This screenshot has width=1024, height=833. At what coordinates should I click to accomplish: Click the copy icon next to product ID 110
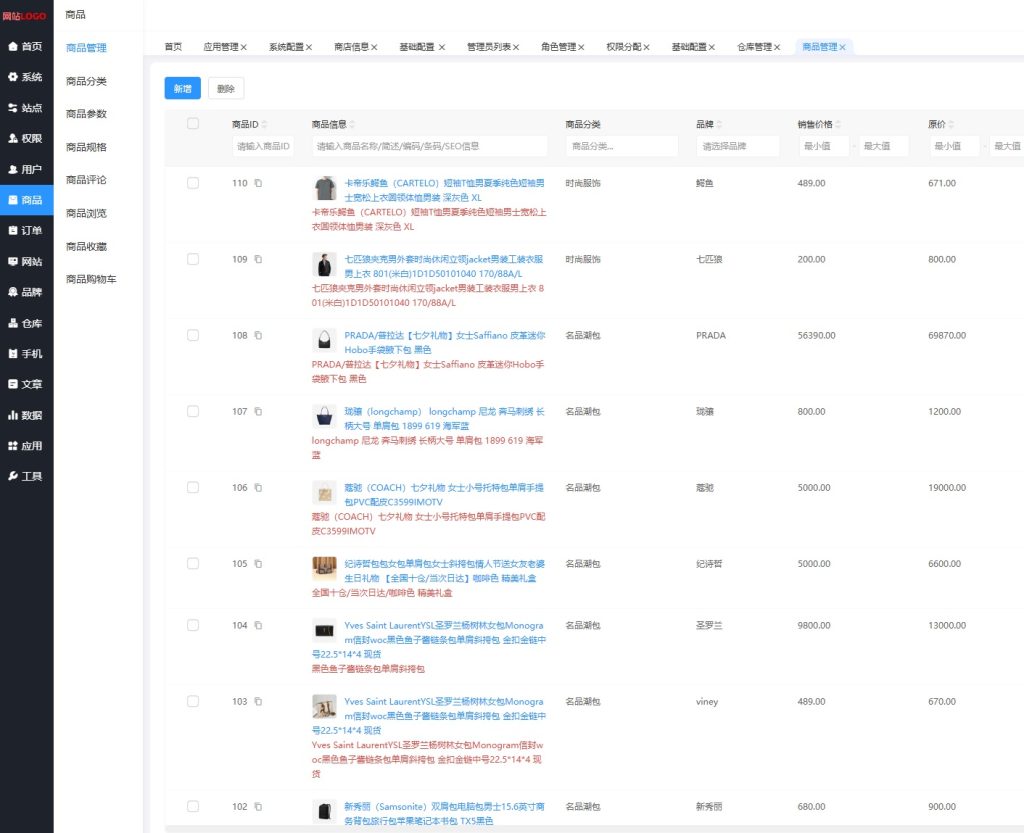coord(257,183)
